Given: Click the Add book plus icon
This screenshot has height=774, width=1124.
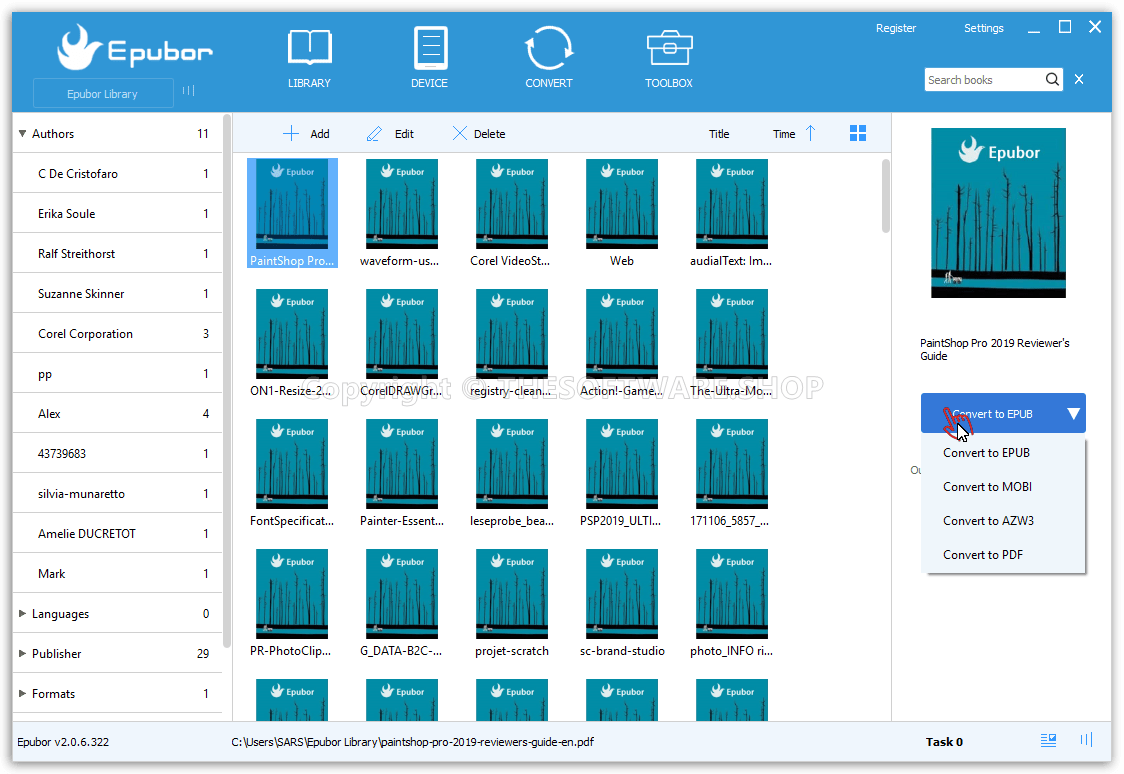Looking at the screenshot, I should click(x=291, y=133).
